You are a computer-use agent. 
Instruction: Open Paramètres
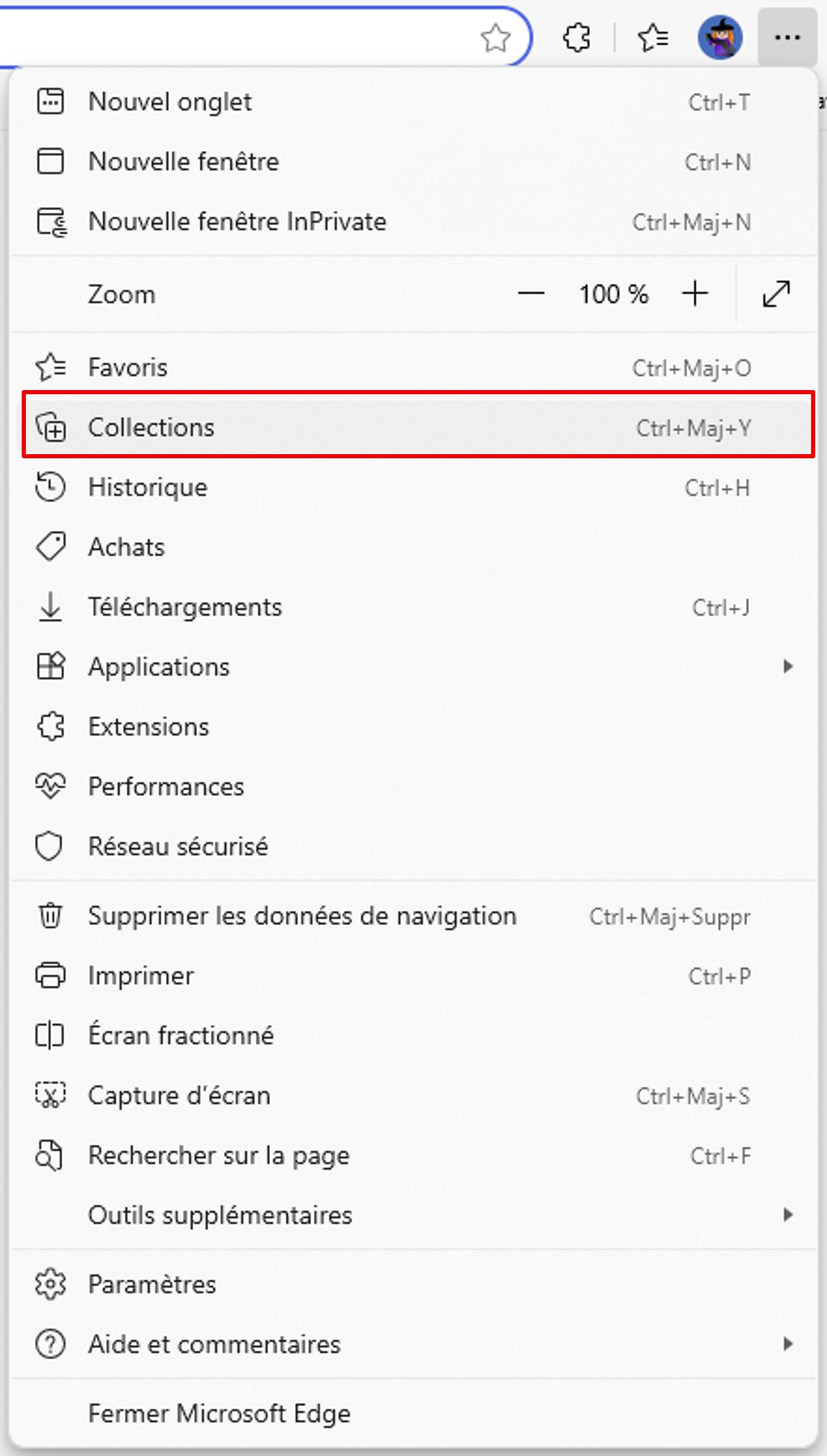point(152,1284)
